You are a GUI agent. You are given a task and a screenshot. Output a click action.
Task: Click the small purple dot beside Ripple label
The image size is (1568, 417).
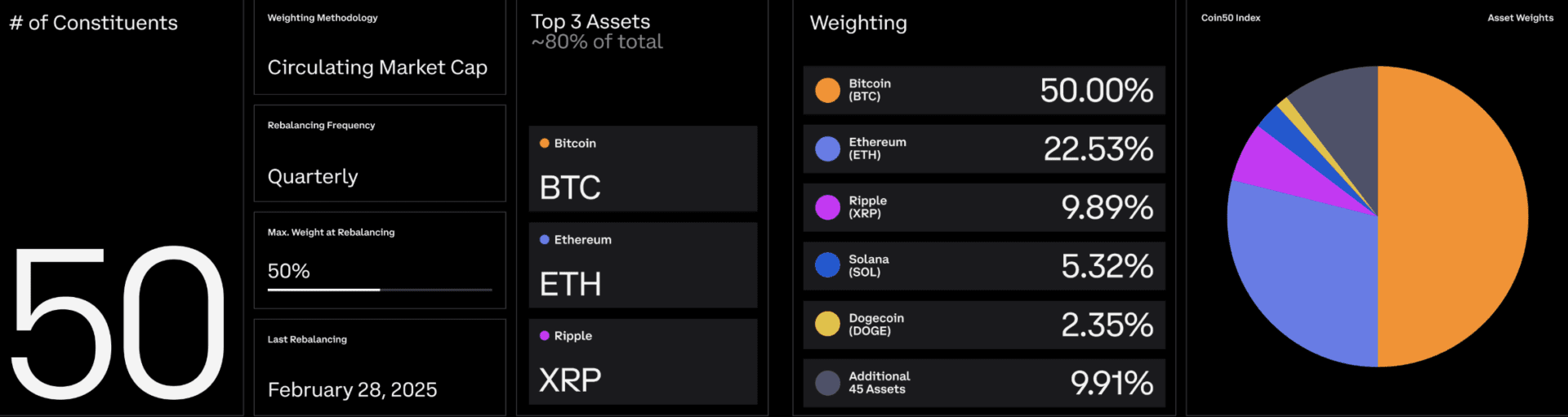pos(544,335)
